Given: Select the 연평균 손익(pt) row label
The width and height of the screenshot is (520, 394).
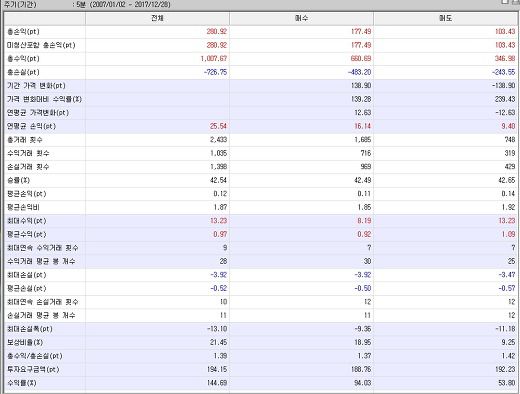Looking at the screenshot, I should [32, 126].
